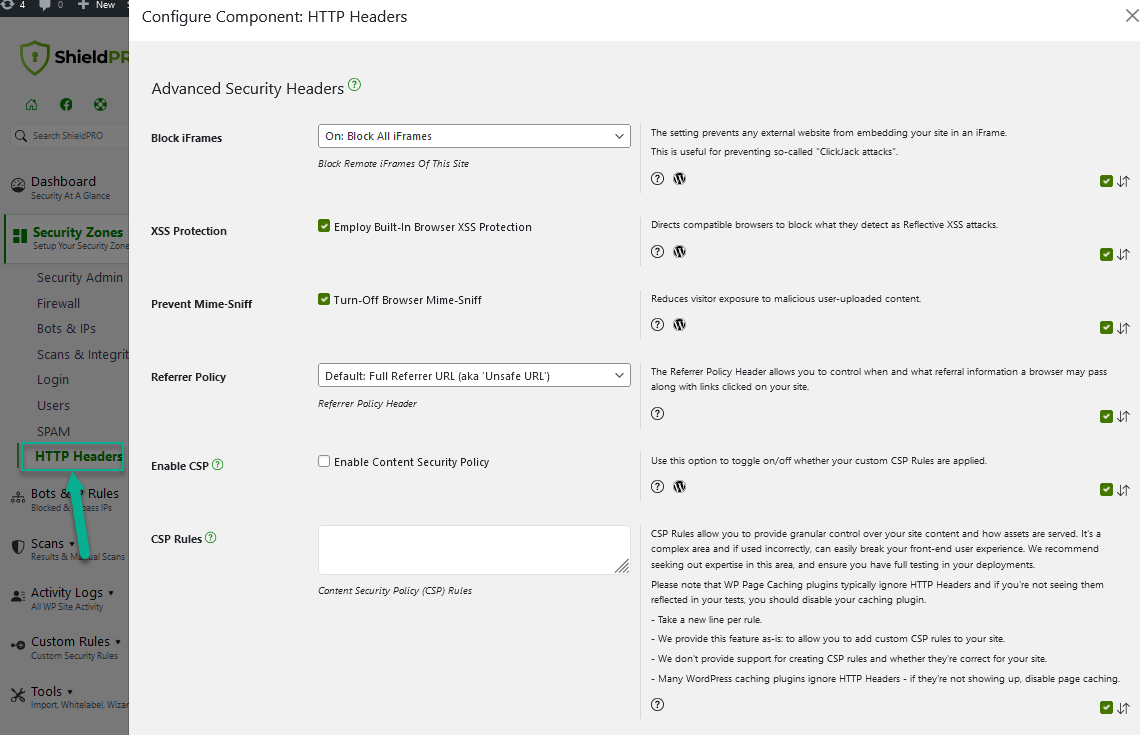Select the home icon under the logo
This screenshot has height=735, width=1140.
31,104
